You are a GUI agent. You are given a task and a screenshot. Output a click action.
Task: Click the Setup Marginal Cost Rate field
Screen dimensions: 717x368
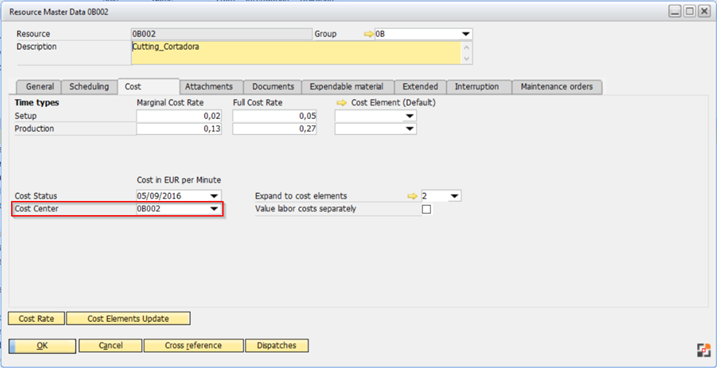pyautogui.click(x=179, y=116)
